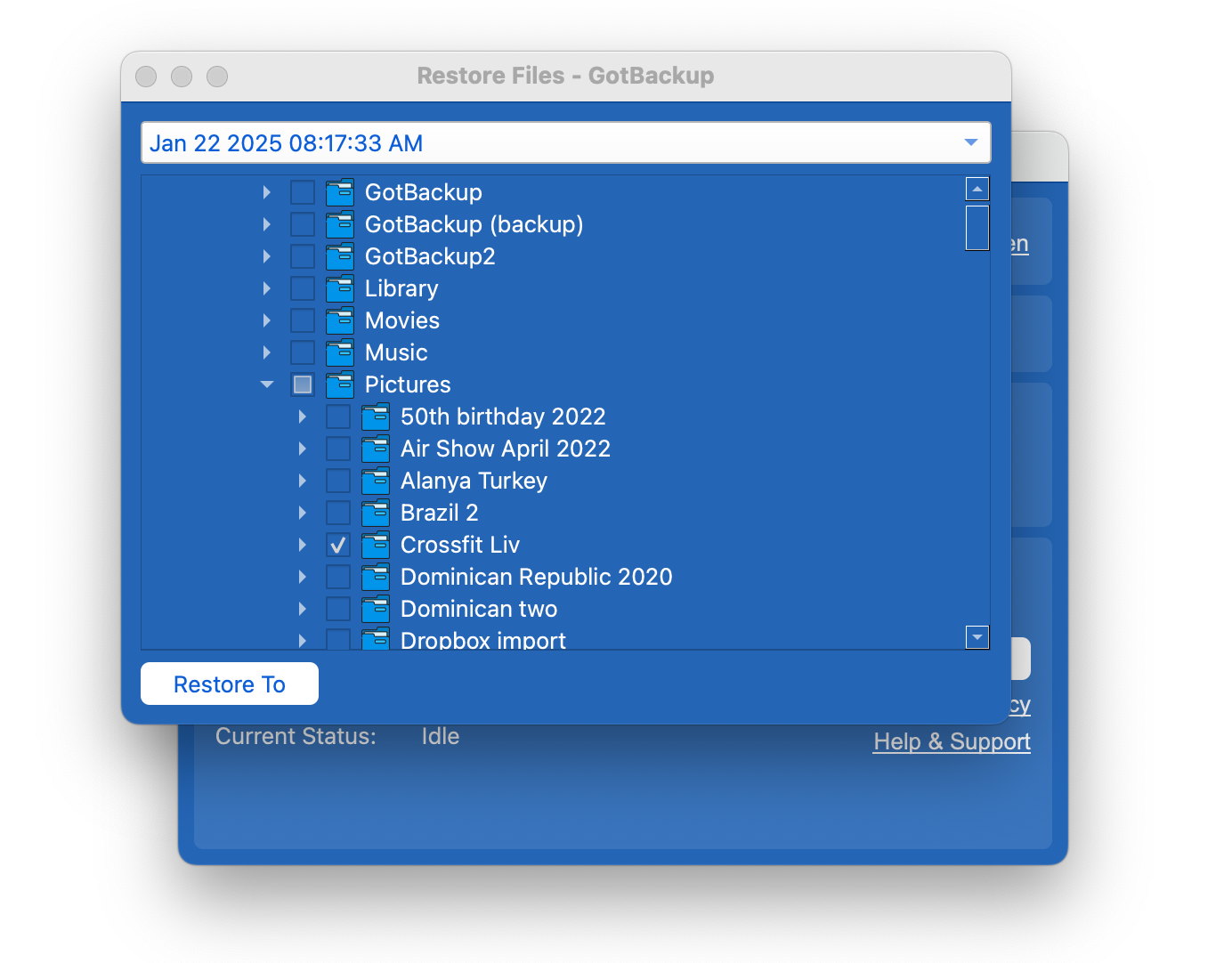Expand the Air Show April 2022 folder
The image size is (1232, 963).
(x=302, y=449)
